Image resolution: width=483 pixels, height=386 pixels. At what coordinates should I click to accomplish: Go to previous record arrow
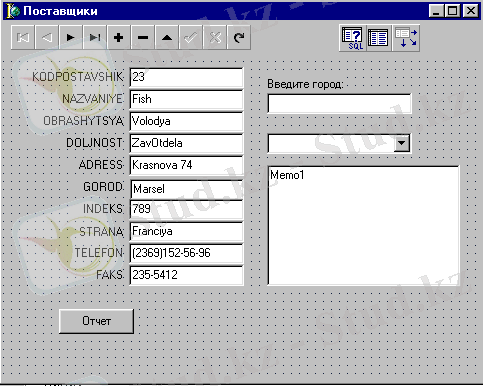point(47,37)
